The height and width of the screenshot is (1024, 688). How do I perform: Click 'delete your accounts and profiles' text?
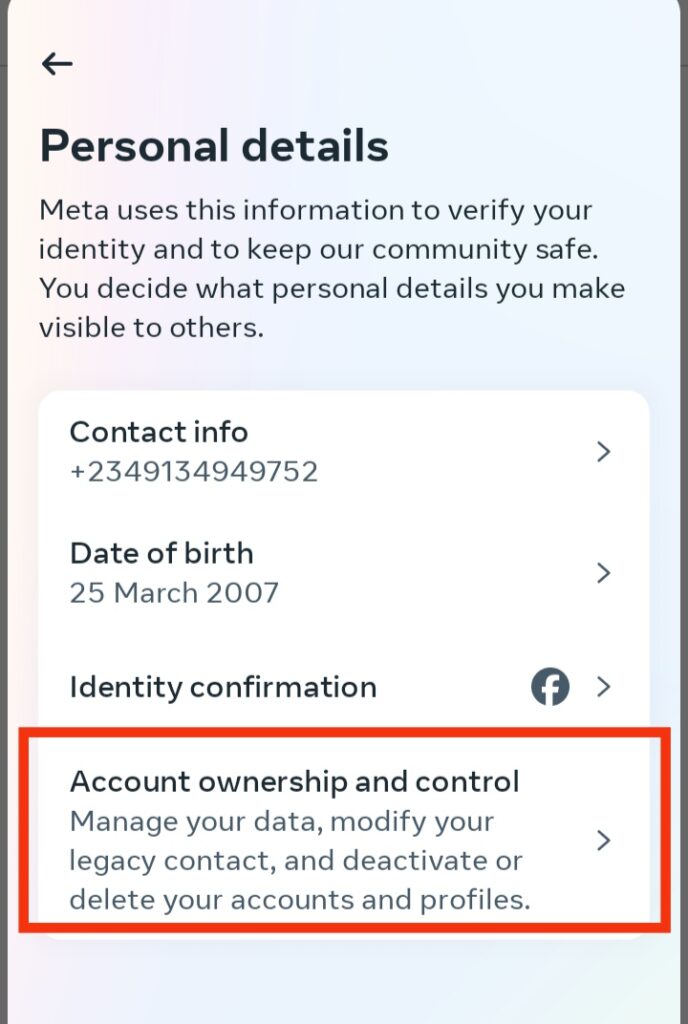click(300, 900)
